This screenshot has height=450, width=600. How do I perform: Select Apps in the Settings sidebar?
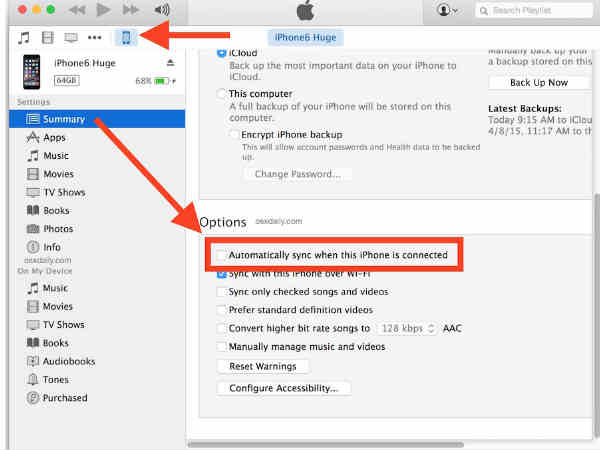click(x=54, y=137)
